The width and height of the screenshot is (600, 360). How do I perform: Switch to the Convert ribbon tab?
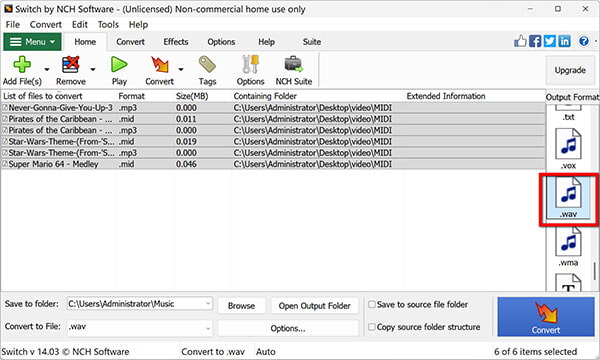point(130,42)
